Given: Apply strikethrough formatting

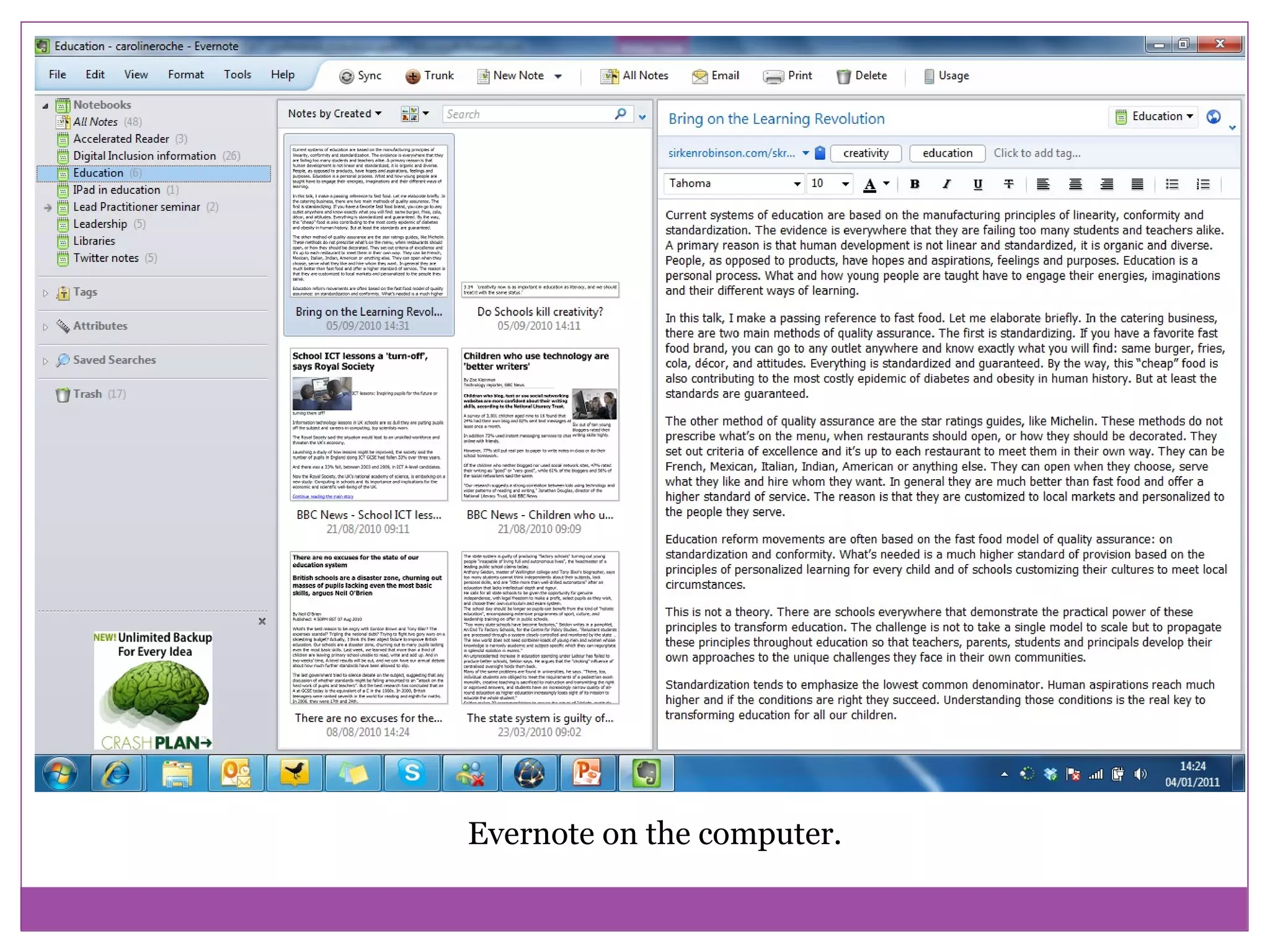Looking at the screenshot, I should (1009, 184).
